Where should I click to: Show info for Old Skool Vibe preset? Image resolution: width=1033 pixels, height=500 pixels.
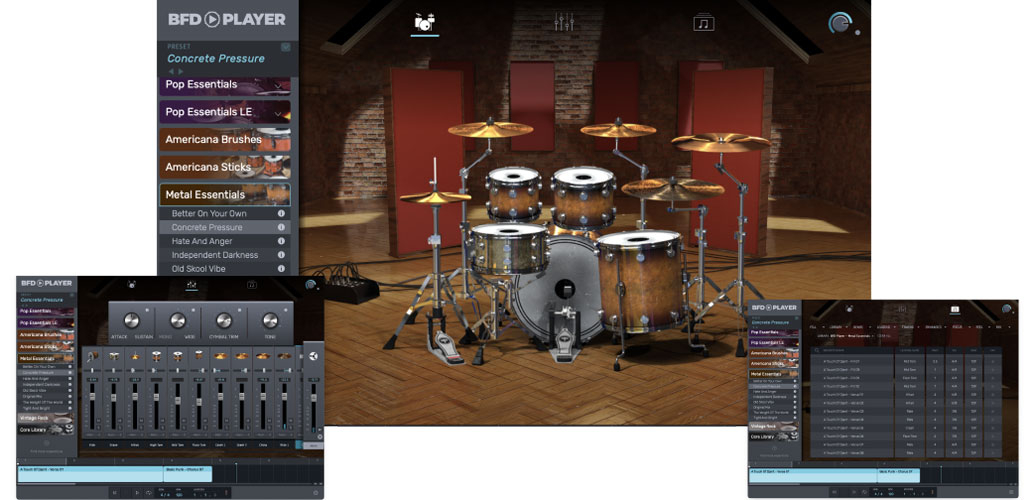tap(281, 269)
